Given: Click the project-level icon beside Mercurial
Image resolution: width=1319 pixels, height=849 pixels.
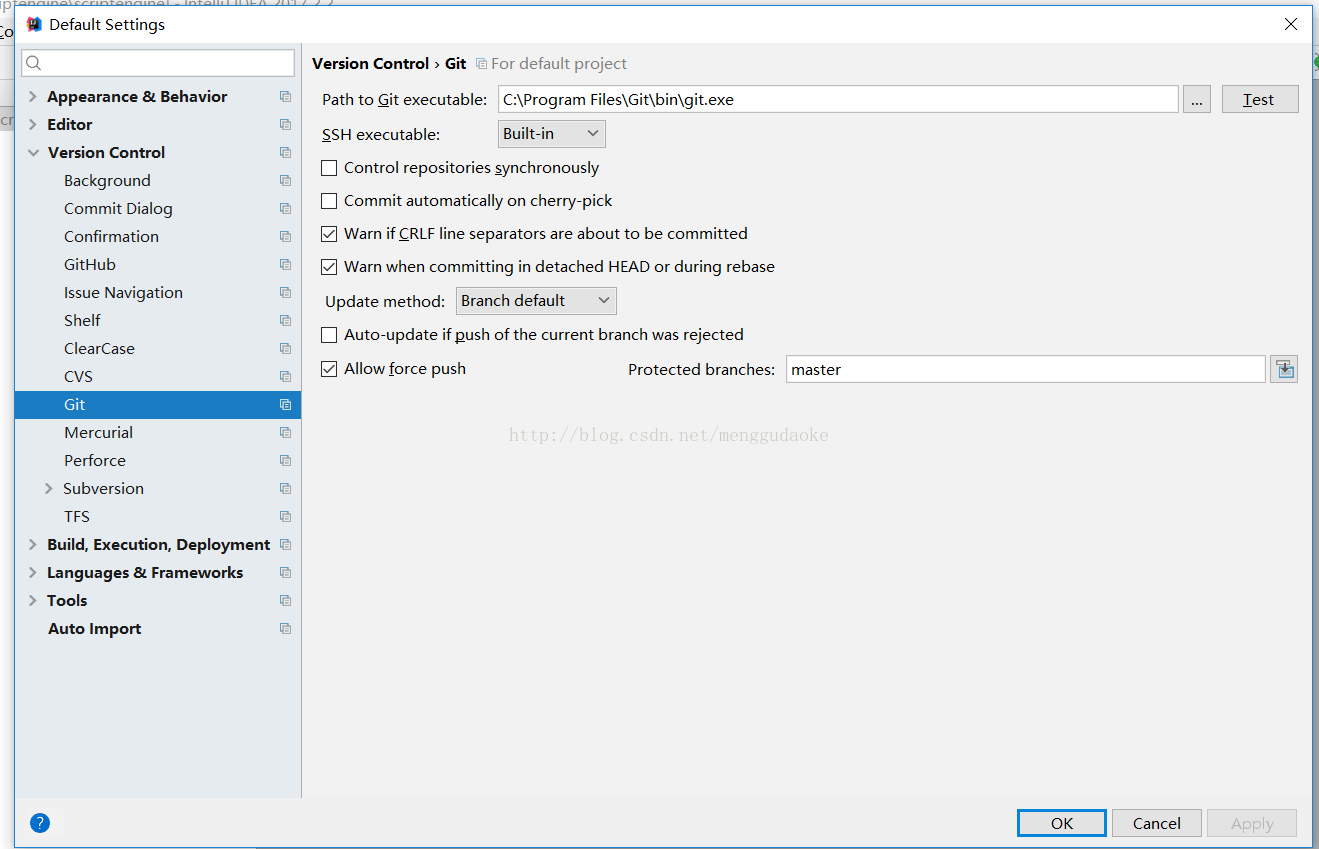Looking at the screenshot, I should tap(285, 433).
